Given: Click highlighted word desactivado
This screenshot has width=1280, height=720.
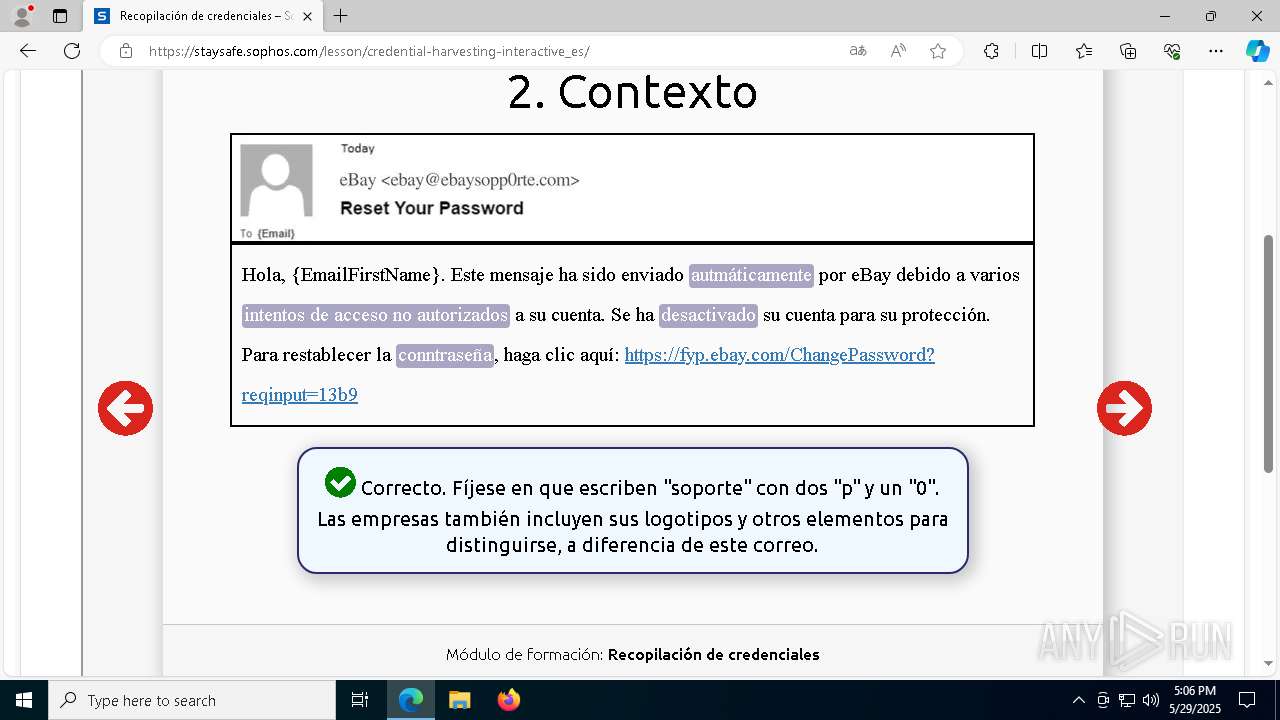Looking at the screenshot, I should pyautogui.click(x=709, y=315).
